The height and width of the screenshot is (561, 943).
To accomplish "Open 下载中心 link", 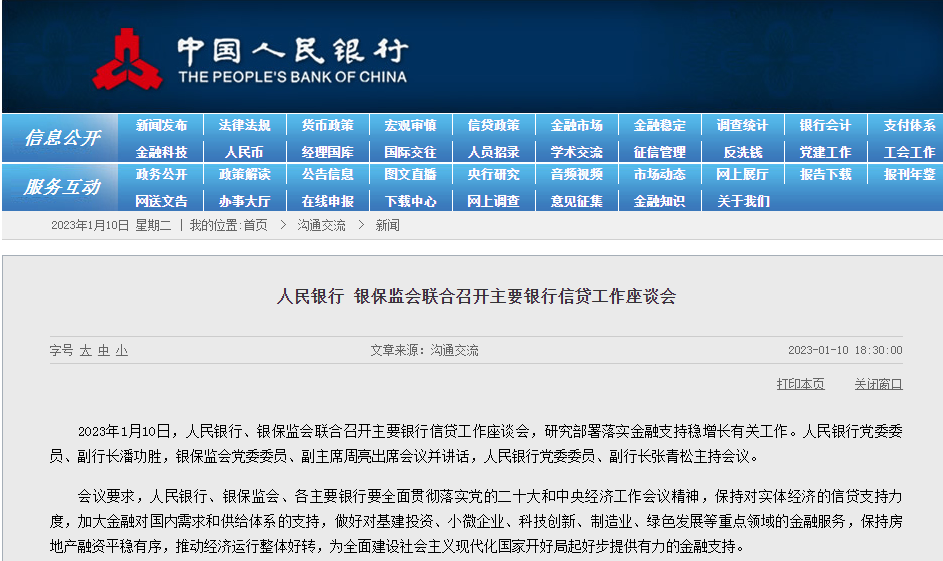I will click(x=410, y=201).
